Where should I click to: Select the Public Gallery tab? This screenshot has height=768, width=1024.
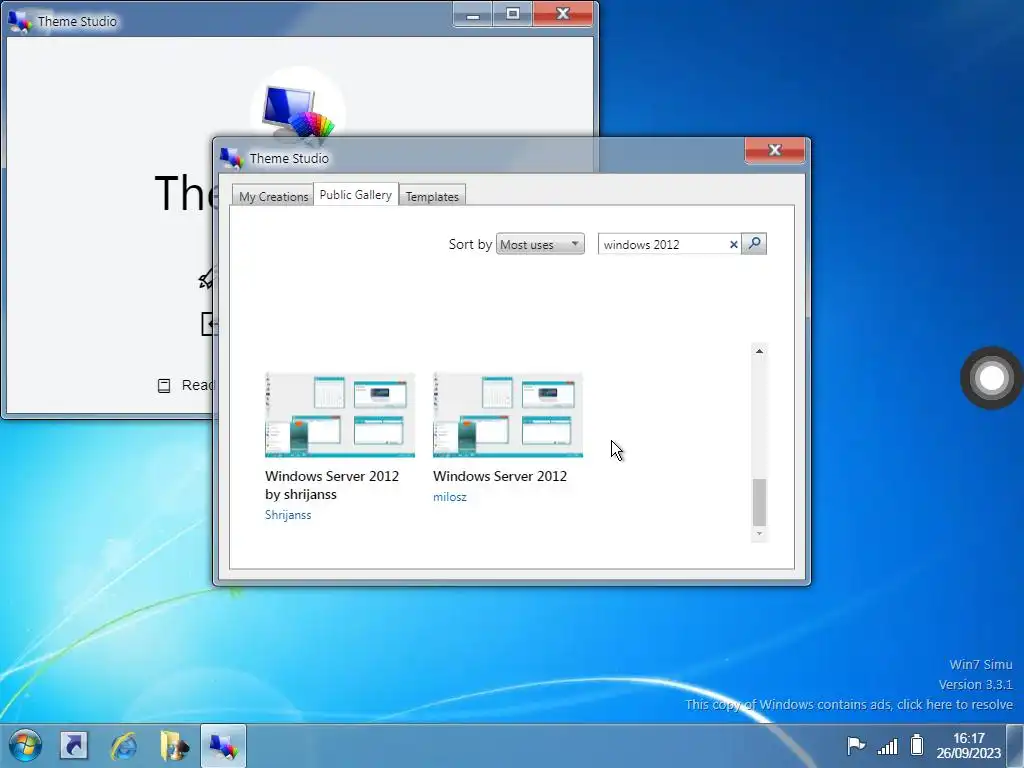356,194
